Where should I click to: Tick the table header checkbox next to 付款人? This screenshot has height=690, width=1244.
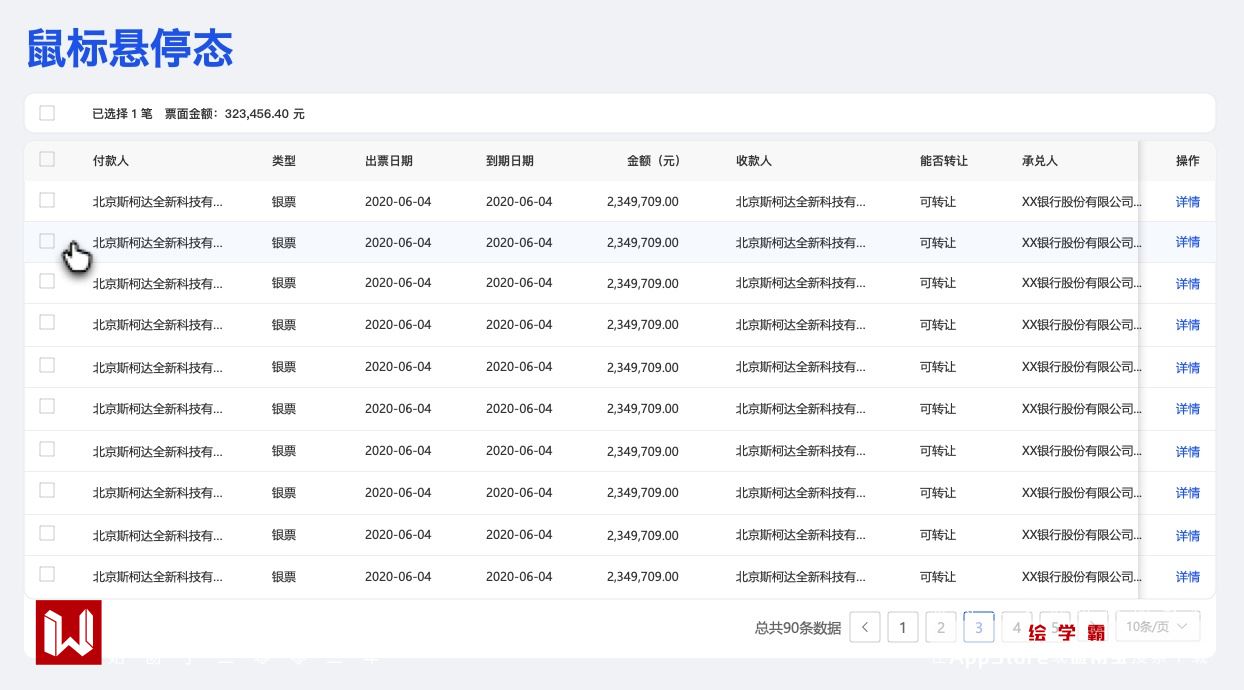(47, 159)
